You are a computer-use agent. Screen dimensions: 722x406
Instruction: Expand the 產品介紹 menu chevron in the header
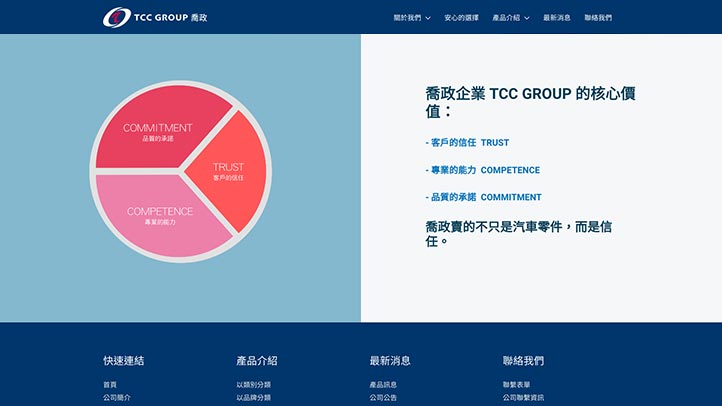[527, 18]
